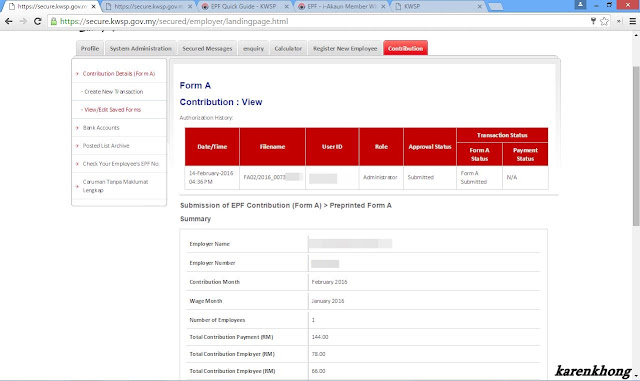Open Posted List Archive in sidebar
This screenshot has width=640, height=381.
click(106, 145)
